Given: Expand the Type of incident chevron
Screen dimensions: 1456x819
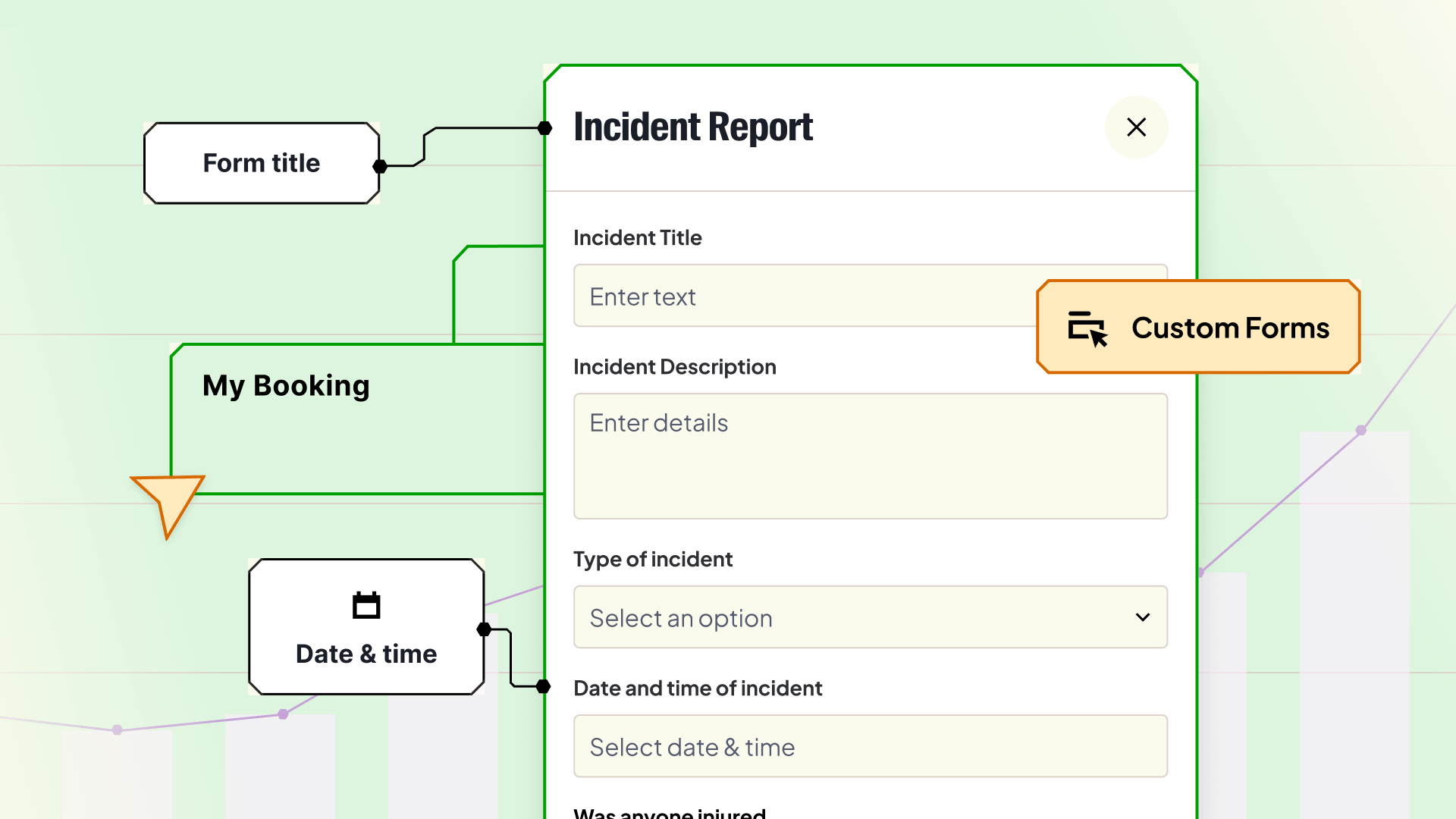Looking at the screenshot, I should 1142,617.
